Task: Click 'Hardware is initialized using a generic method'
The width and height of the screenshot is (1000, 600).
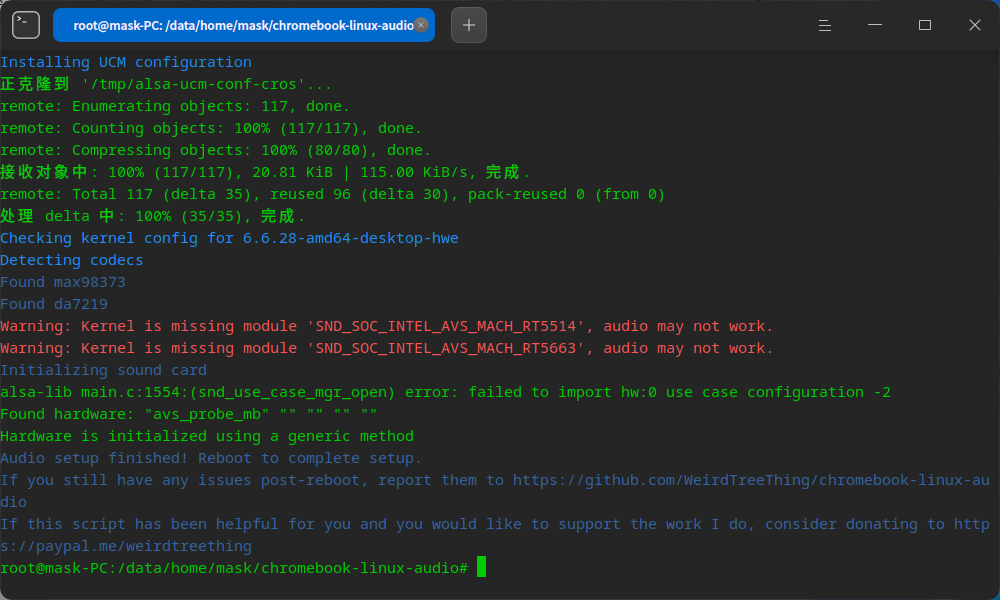Action: coord(207,436)
